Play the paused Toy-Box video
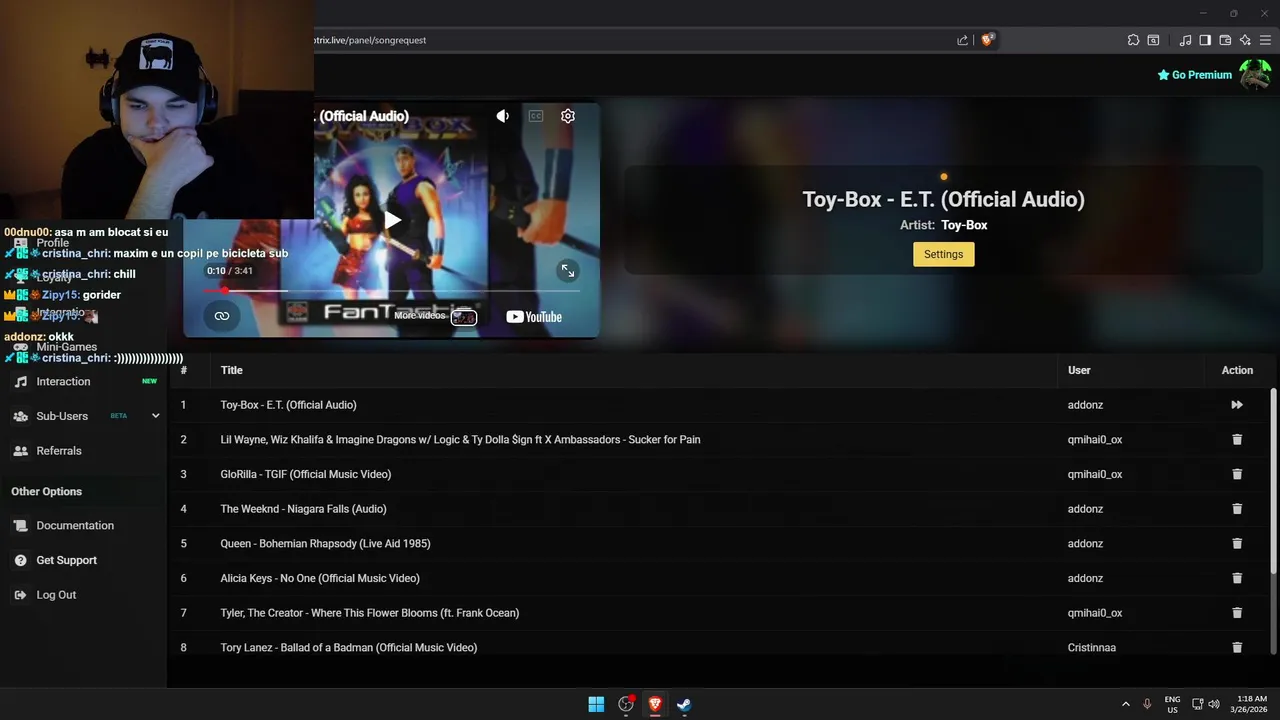 click(x=393, y=220)
